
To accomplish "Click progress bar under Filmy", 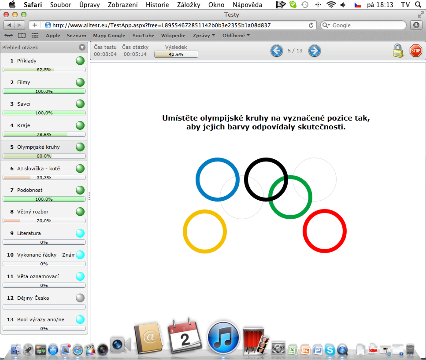I will pyautogui.click(x=44, y=91).
